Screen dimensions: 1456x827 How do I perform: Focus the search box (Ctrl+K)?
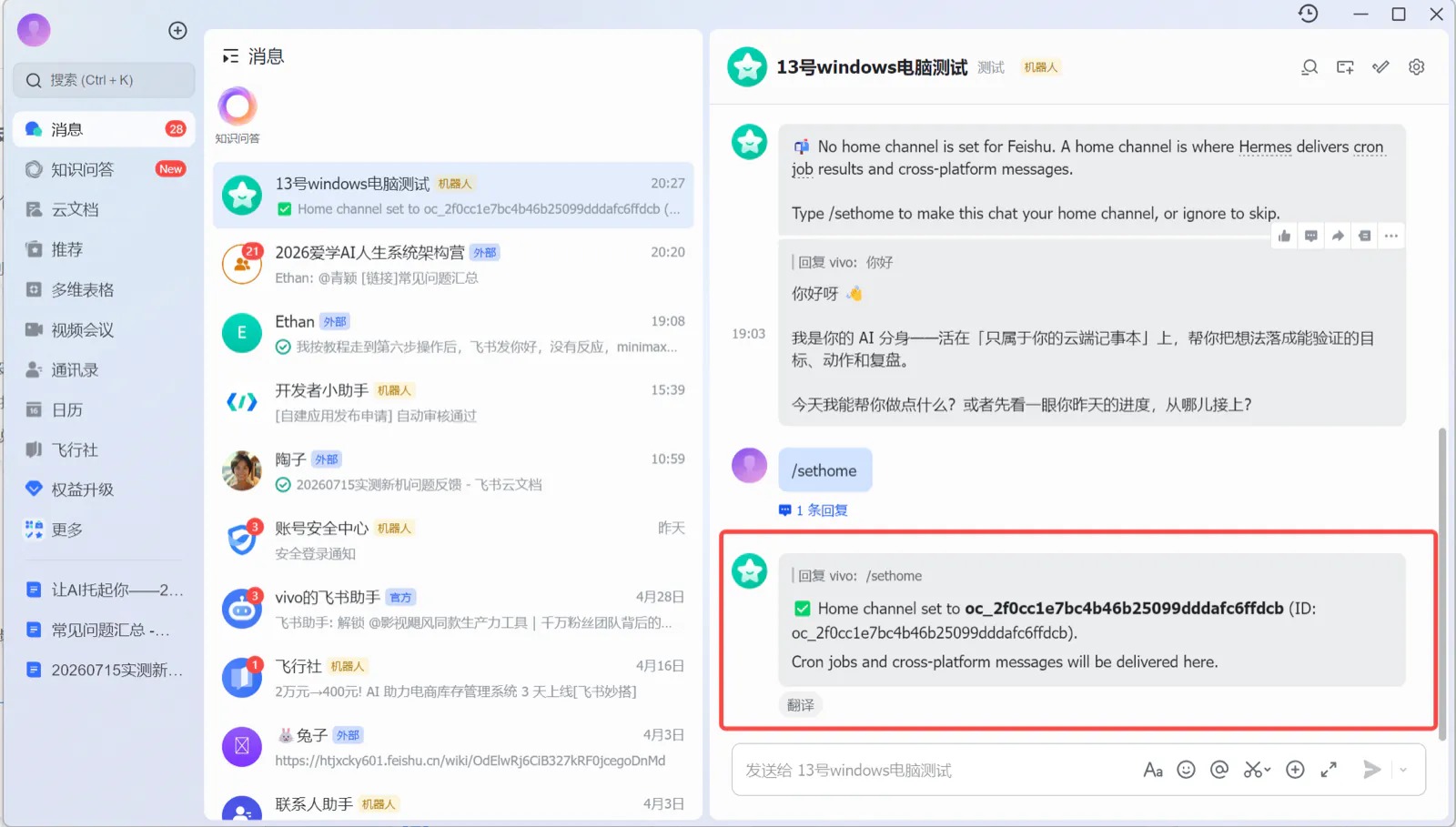point(104,80)
